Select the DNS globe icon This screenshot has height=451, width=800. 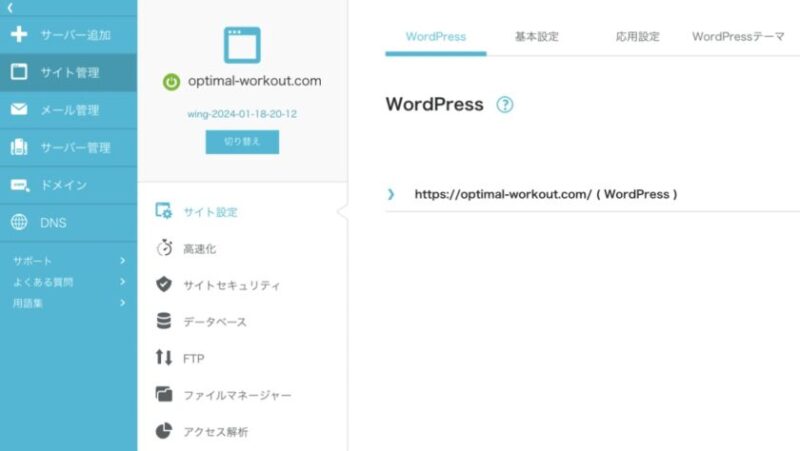(19, 223)
